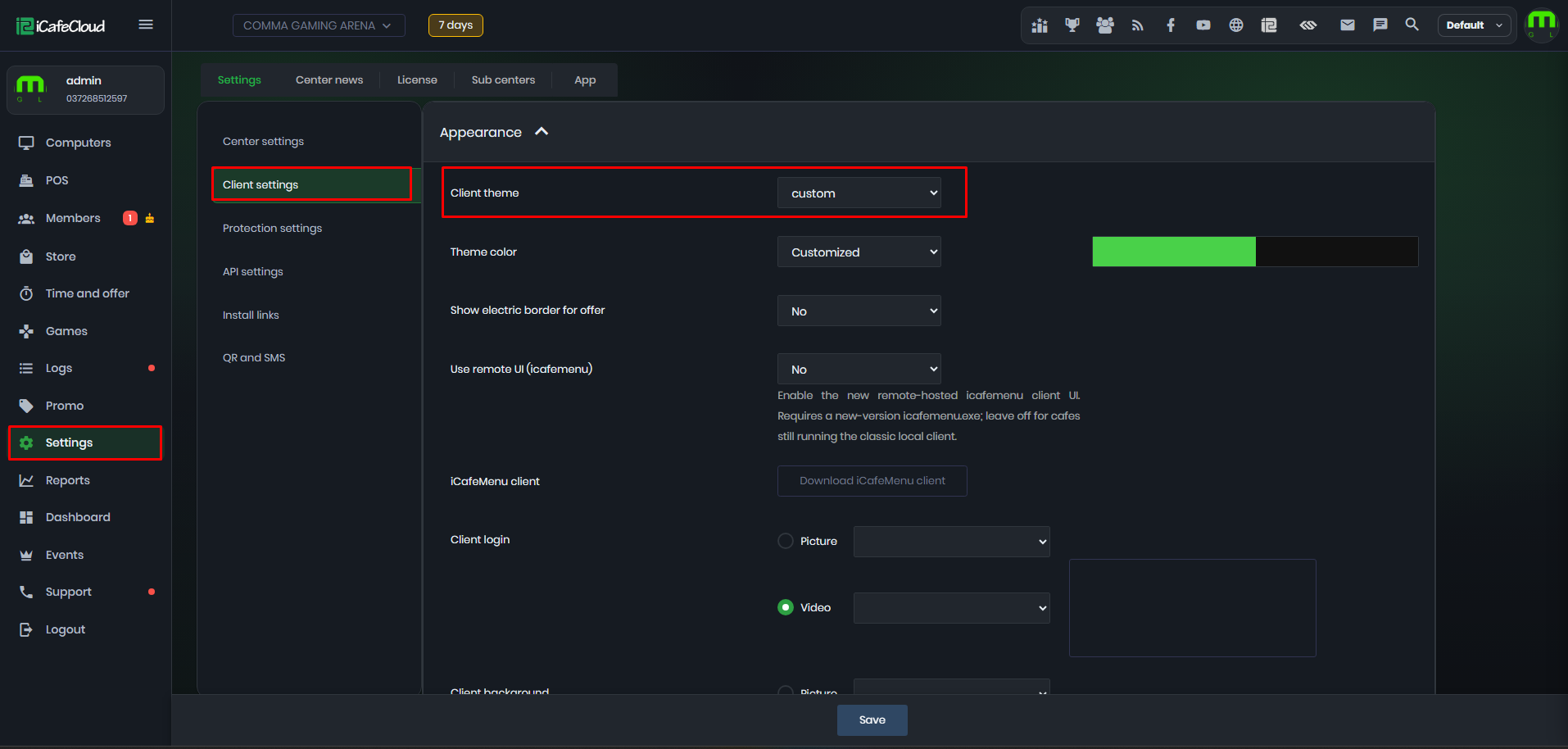The image size is (1568, 749).
Task: Click the iCafeCloud logo icon in top toolbar
Action: pos(1269,25)
